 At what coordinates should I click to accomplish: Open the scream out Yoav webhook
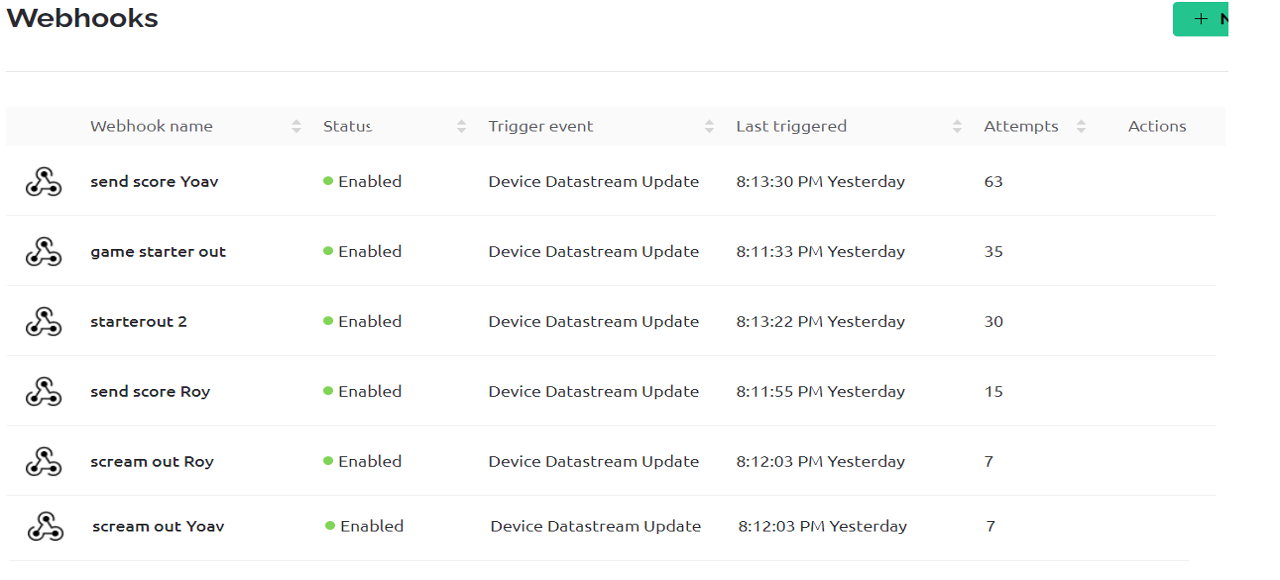click(158, 527)
